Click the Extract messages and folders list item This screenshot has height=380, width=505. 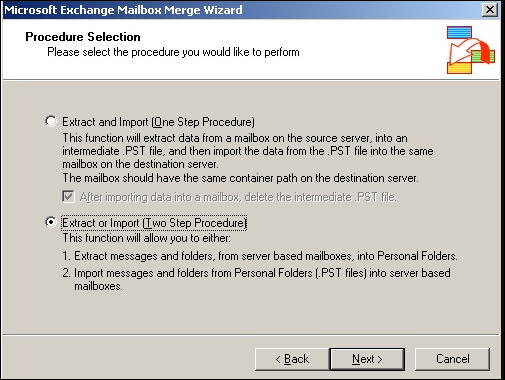coord(260,256)
